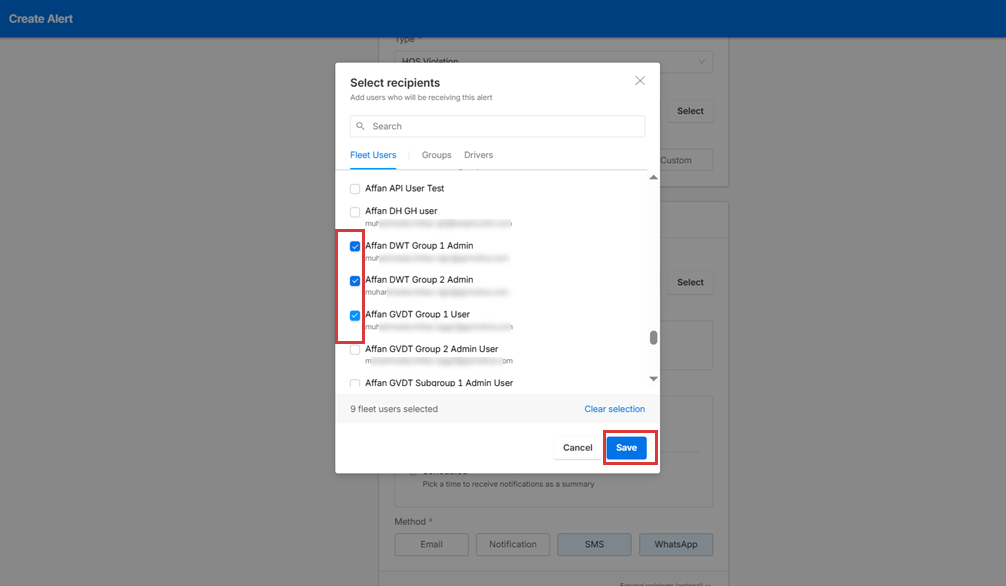This screenshot has height=586, width=1006.
Task: Choose the WhatsApp method button
Action: 676,545
